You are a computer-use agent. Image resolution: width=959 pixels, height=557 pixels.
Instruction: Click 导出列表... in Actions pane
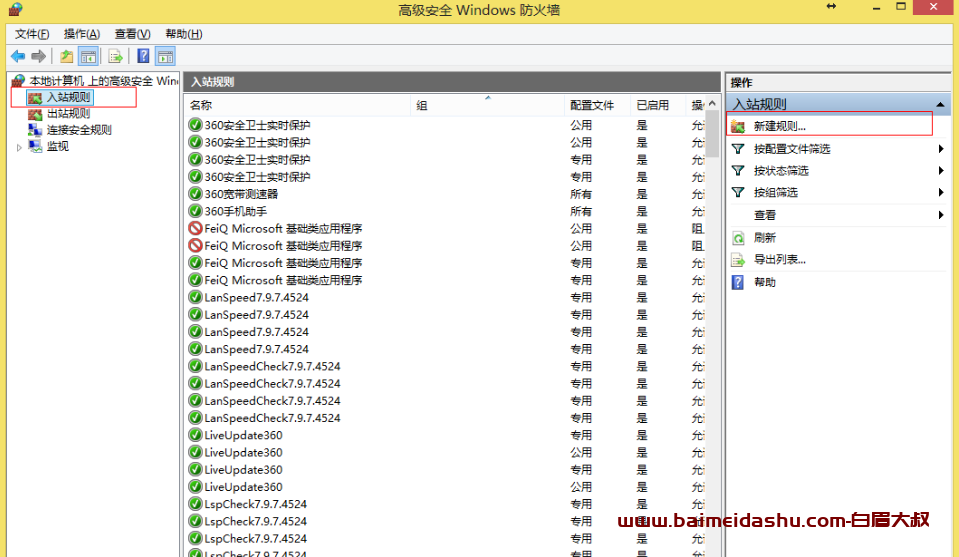pyautogui.click(x=779, y=260)
